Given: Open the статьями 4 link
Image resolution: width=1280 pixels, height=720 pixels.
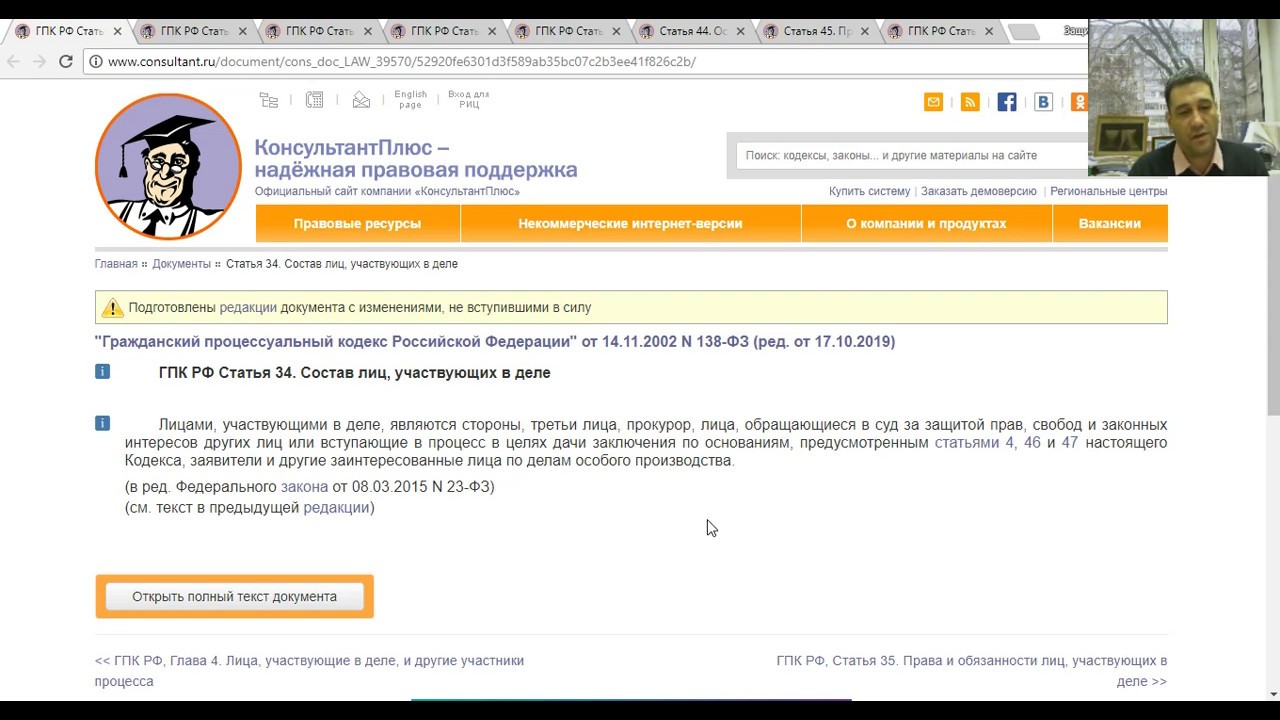Looking at the screenshot, I should 973,443.
